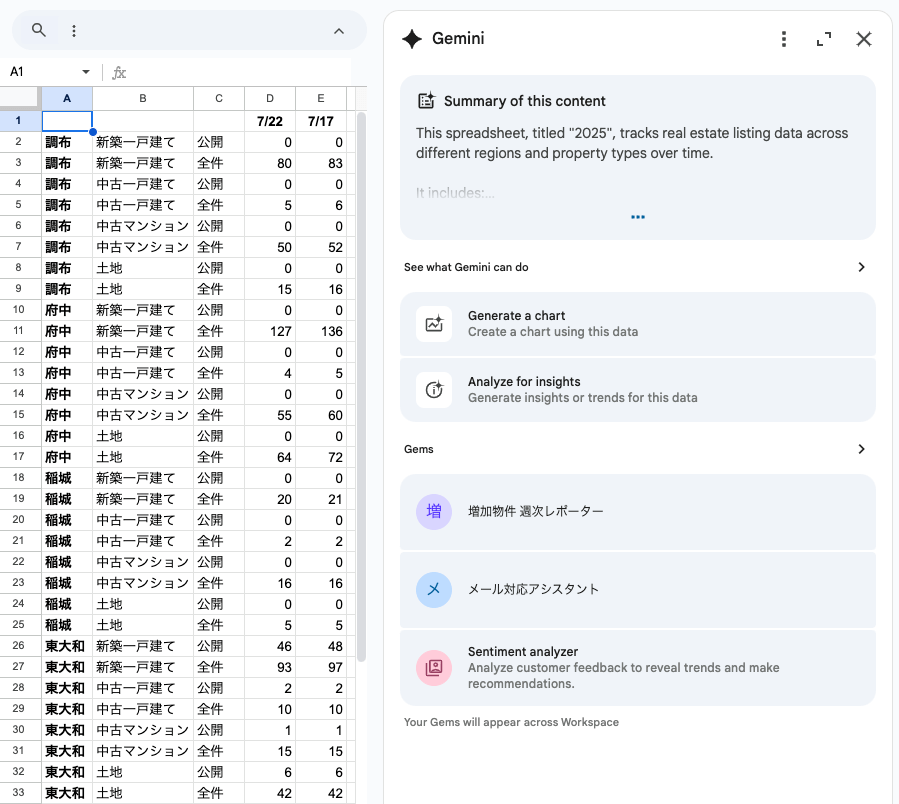The image size is (899, 804).
Task: Select column A header
Action: [x=67, y=99]
